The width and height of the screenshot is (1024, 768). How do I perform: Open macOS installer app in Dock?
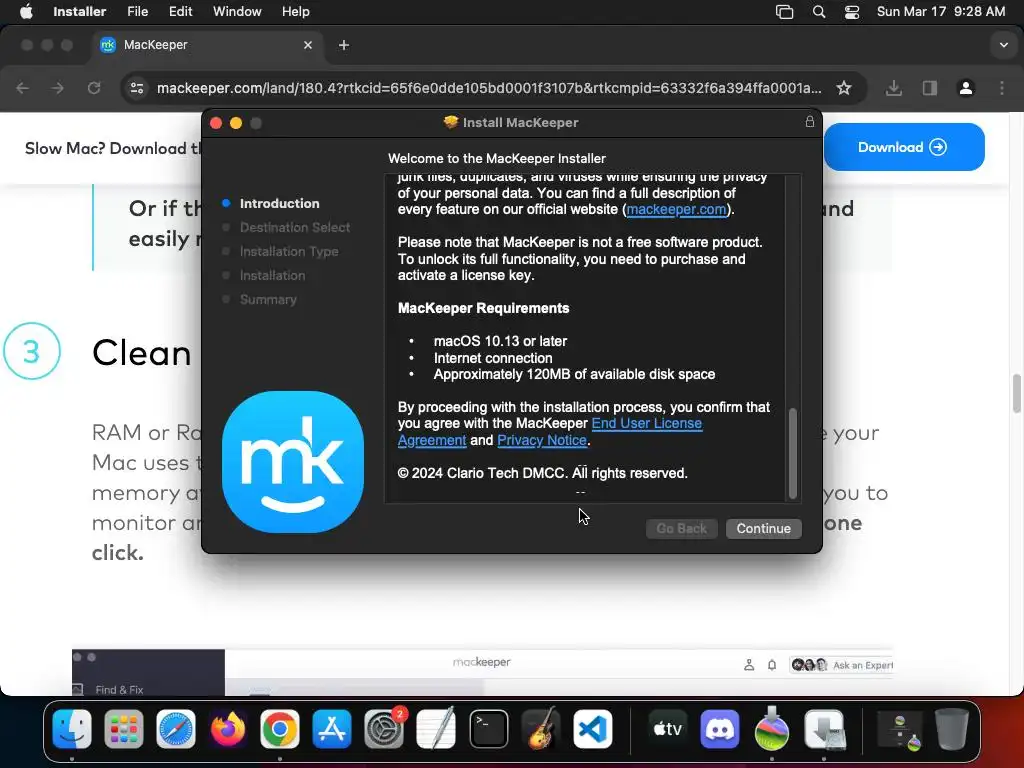(x=772, y=729)
